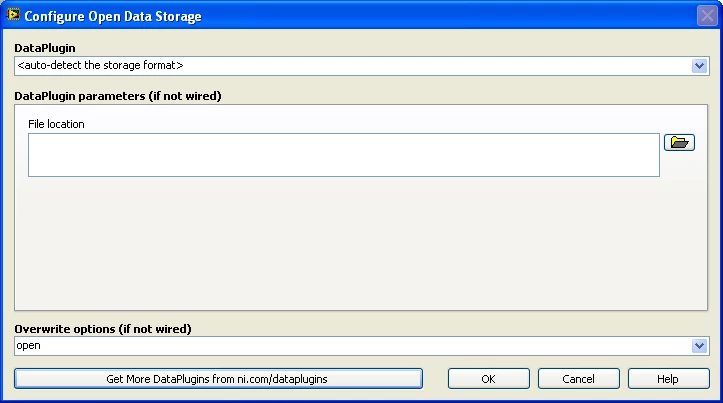Close the Configure Open Data Storage window
This screenshot has width=723, height=403.
click(707, 16)
